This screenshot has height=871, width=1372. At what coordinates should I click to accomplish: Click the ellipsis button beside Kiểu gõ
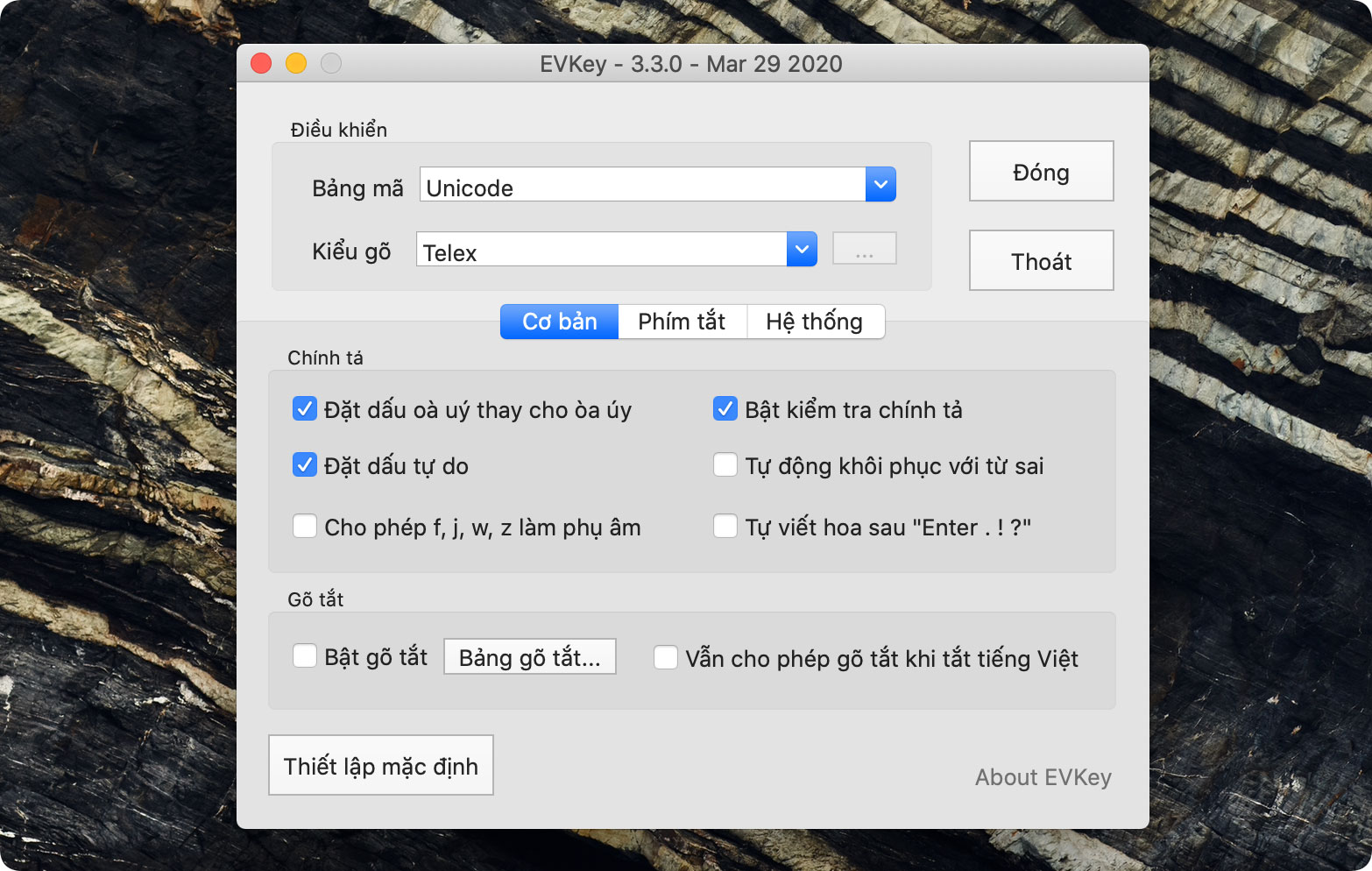click(864, 249)
